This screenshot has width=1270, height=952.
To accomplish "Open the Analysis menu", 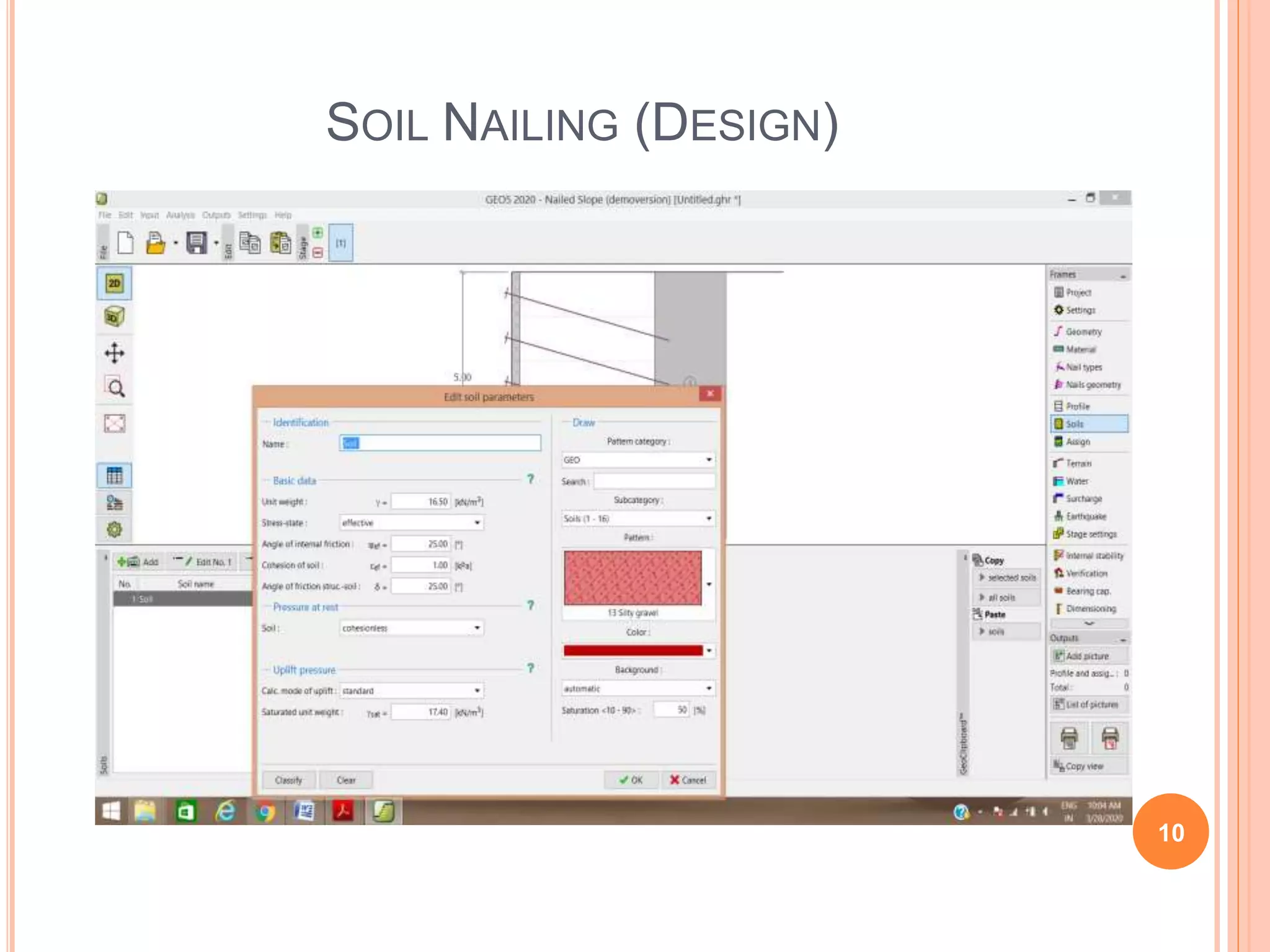I will (180, 215).
